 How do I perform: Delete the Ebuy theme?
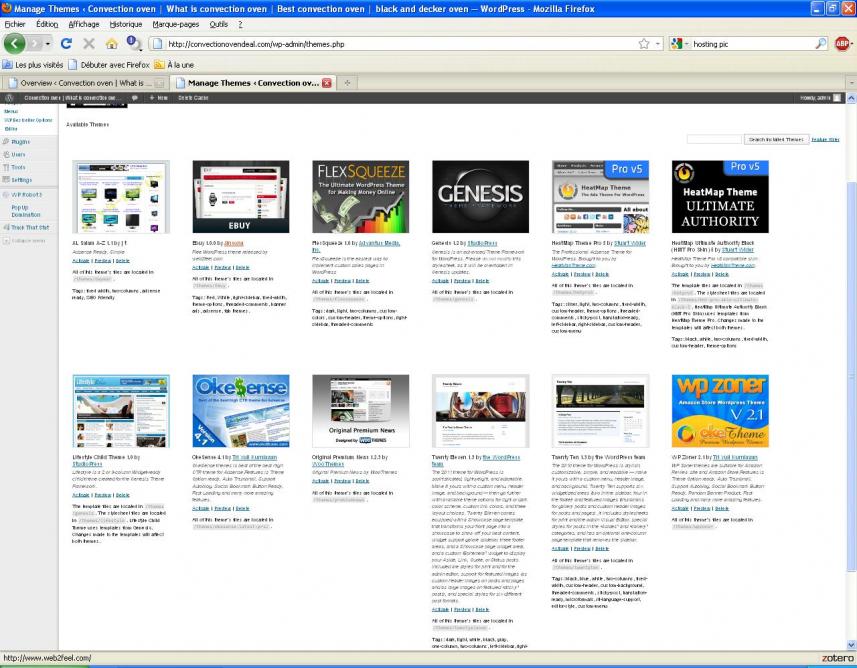(243, 268)
